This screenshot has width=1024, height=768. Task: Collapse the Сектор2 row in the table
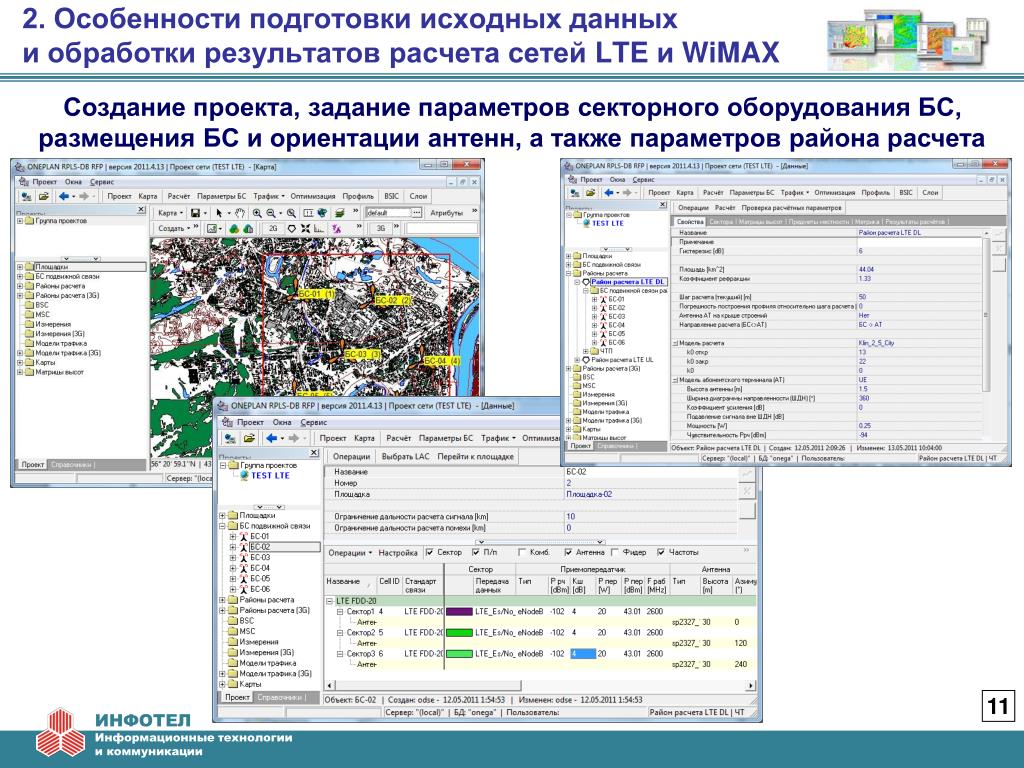point(340,633)
